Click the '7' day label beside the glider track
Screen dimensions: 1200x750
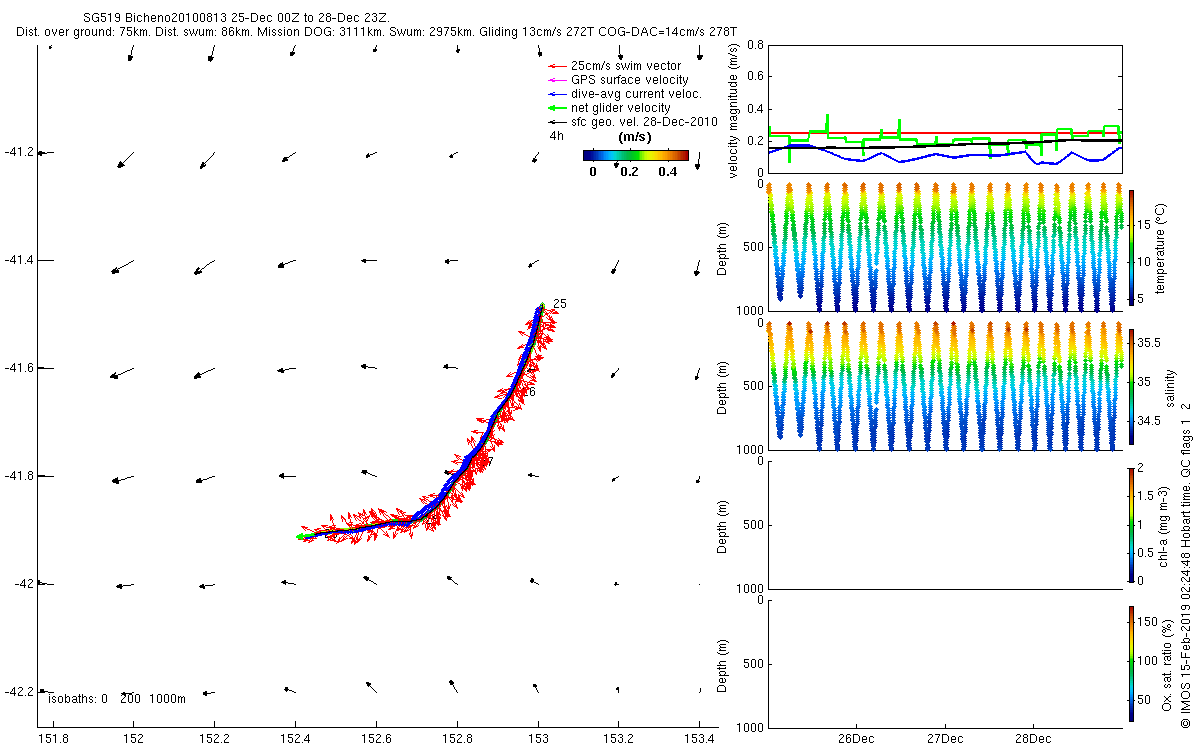(x=490, y=461)
